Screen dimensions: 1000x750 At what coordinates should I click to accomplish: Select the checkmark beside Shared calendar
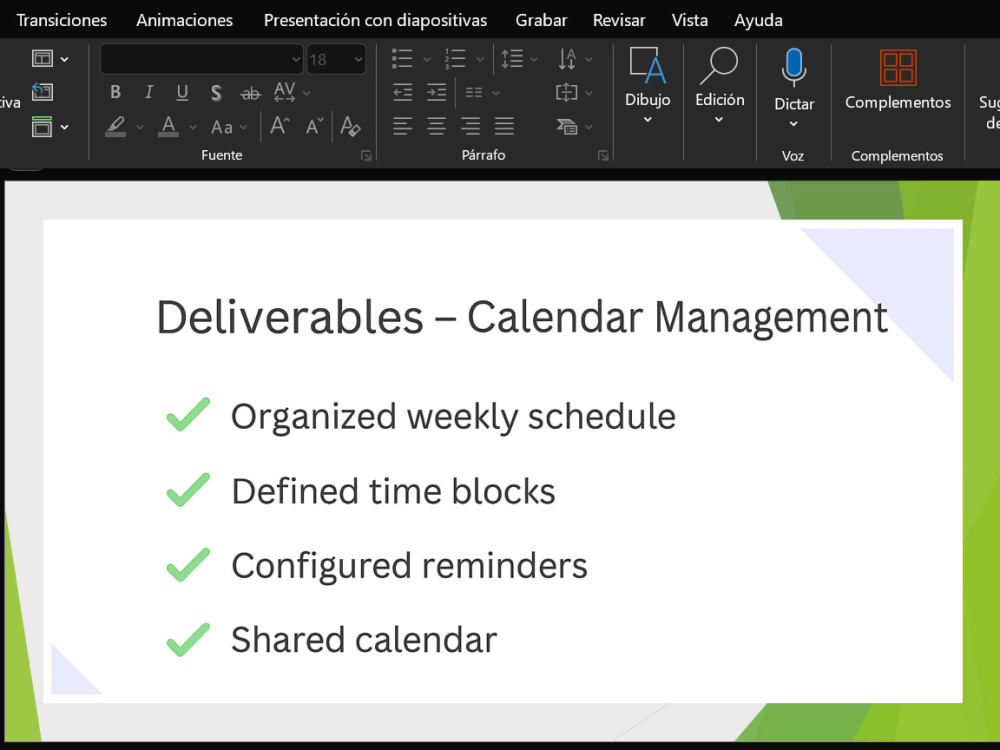pos(188,639)
